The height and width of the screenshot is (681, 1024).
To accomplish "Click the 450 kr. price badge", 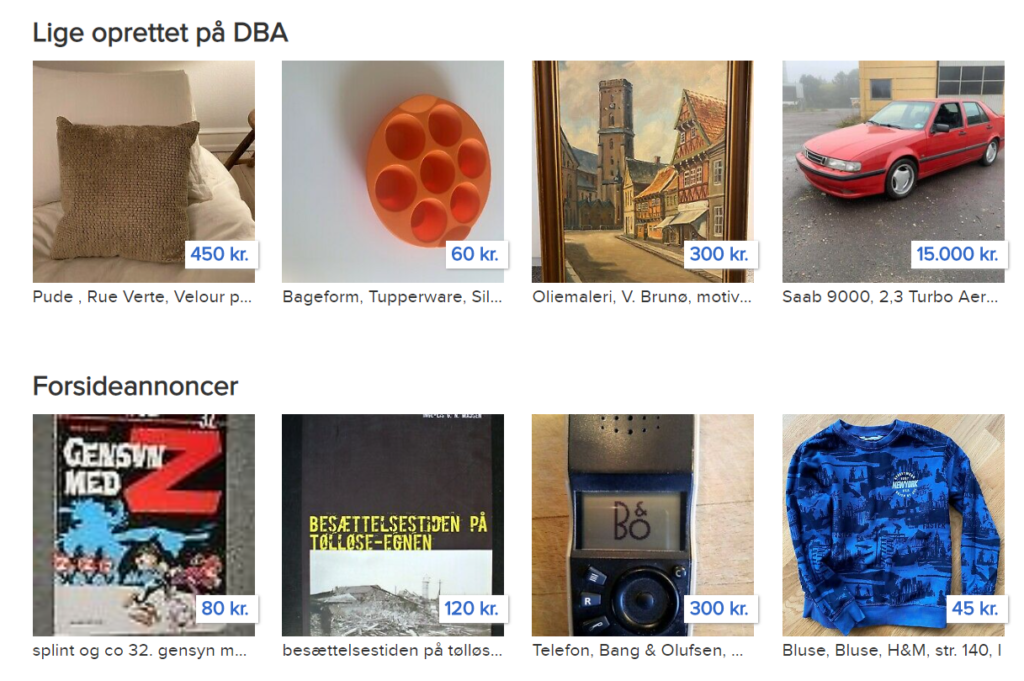I will [219, 254].
